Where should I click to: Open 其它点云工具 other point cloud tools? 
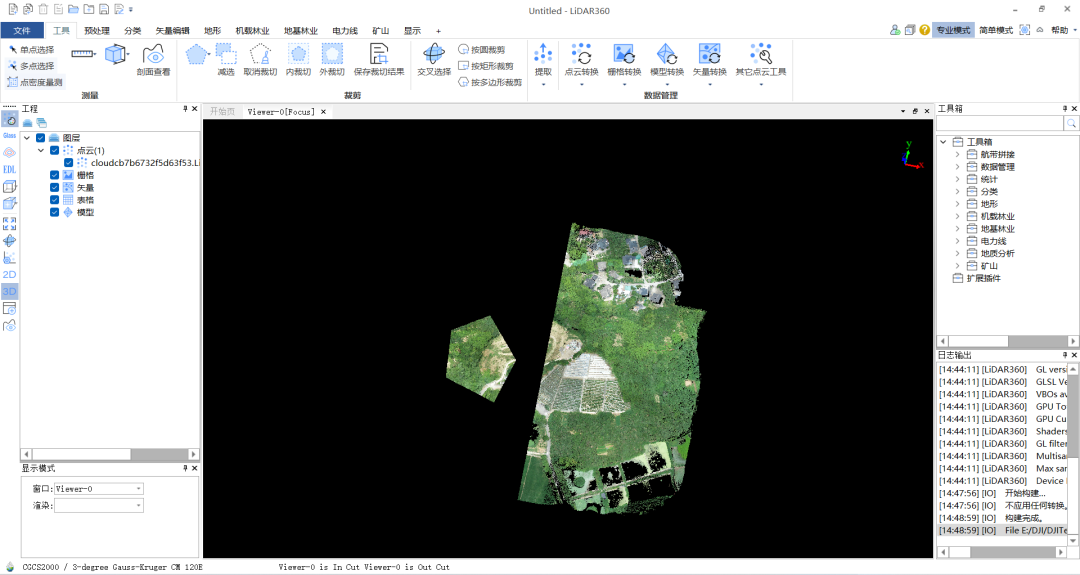click(x=760, y=60)
